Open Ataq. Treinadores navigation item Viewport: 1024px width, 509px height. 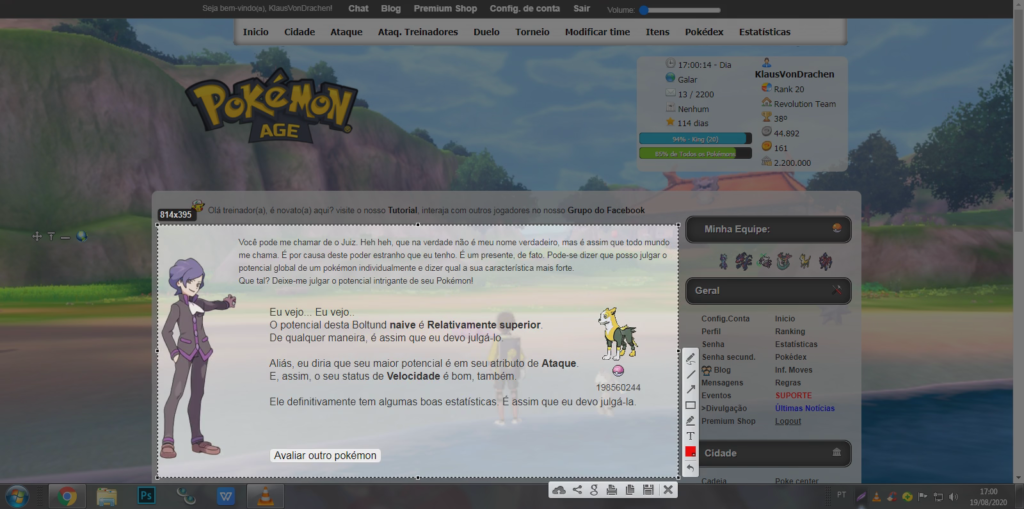[418, 32]
